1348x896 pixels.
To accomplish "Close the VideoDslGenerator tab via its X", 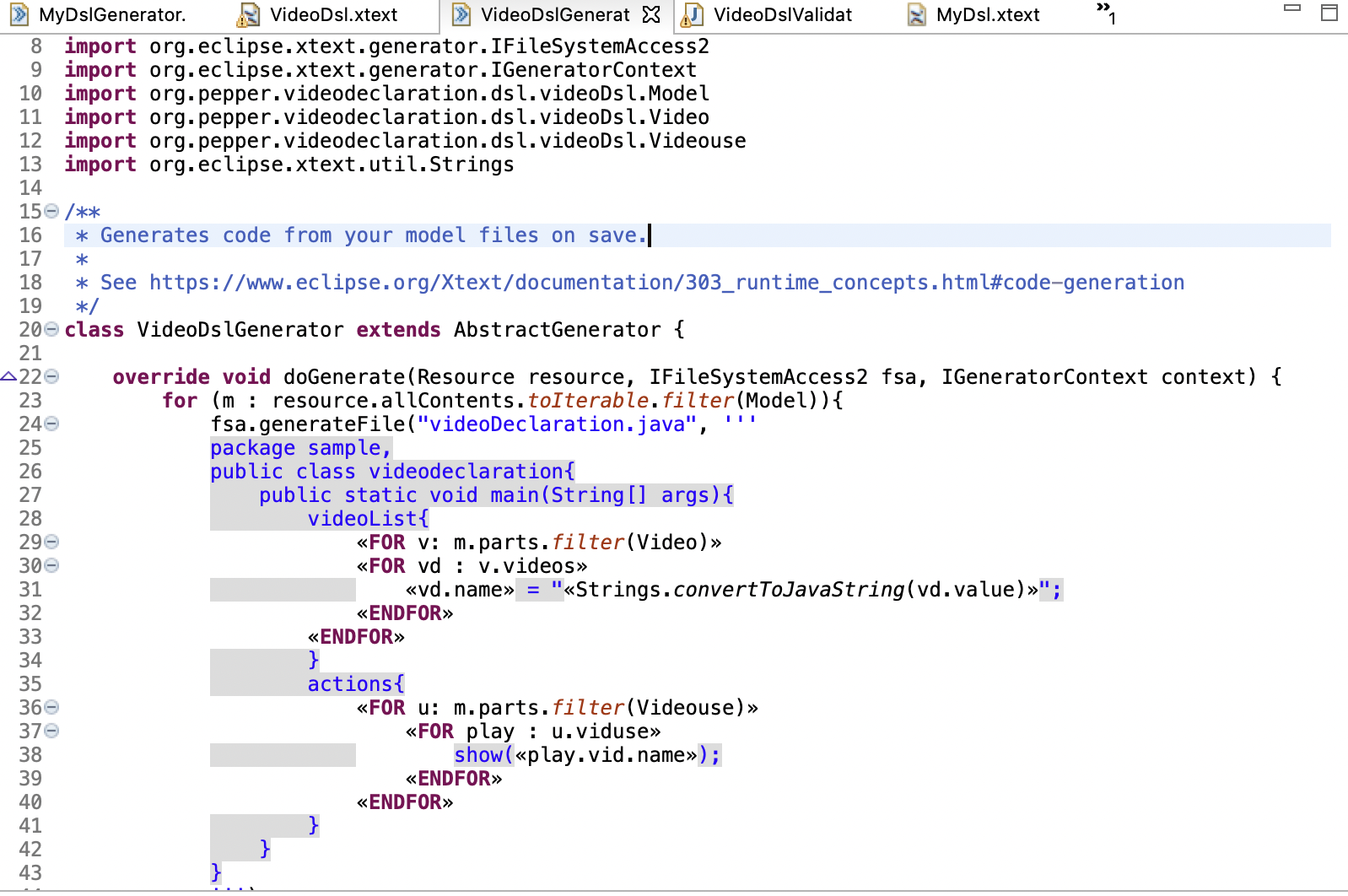I will tap(651, 14).
